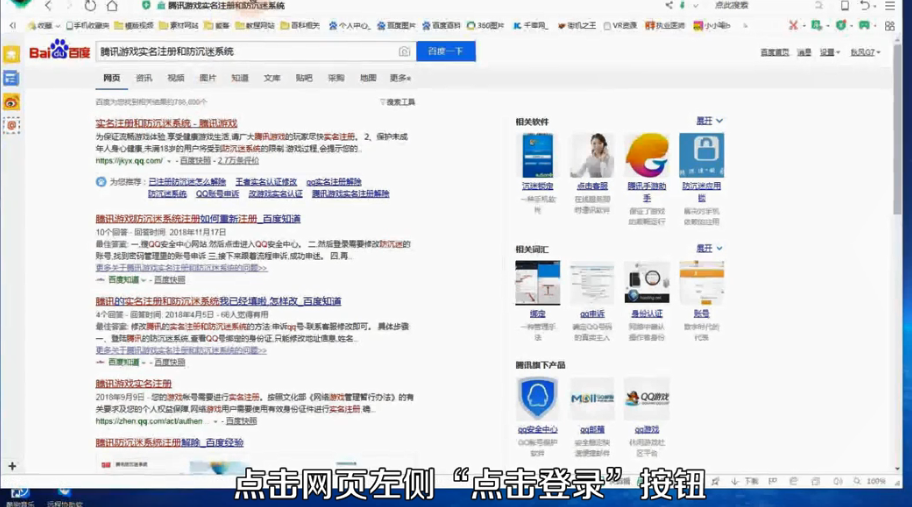This screenshot has width=912, height=507.
Task: Click the green shield security icon in the address bar
Action: (146, 5)
